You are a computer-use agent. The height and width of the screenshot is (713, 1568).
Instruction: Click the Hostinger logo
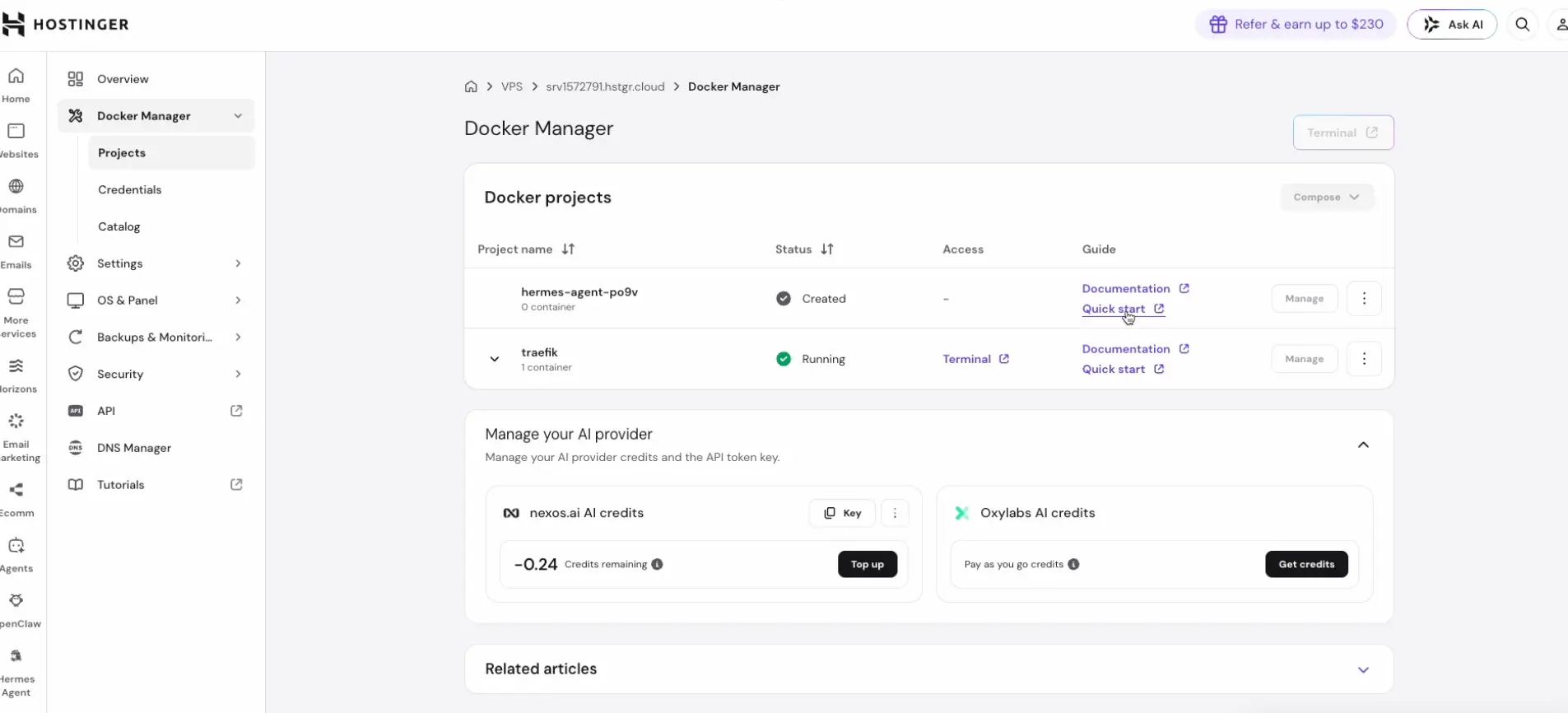pos(66,24)
